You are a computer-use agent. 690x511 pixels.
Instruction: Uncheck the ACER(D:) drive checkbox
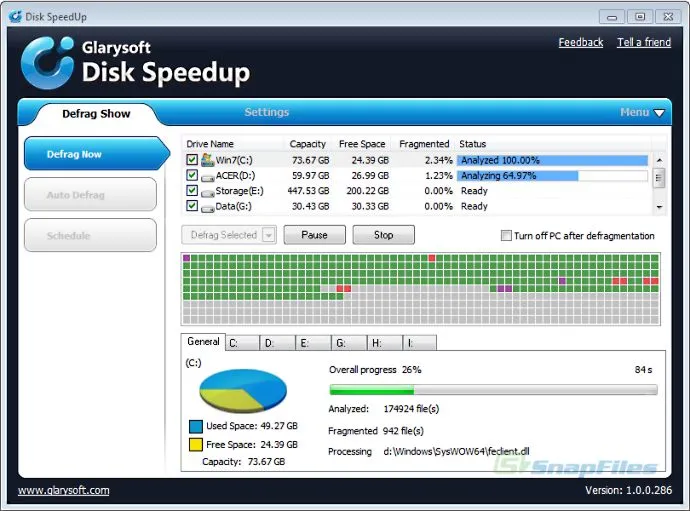(192, 175)
